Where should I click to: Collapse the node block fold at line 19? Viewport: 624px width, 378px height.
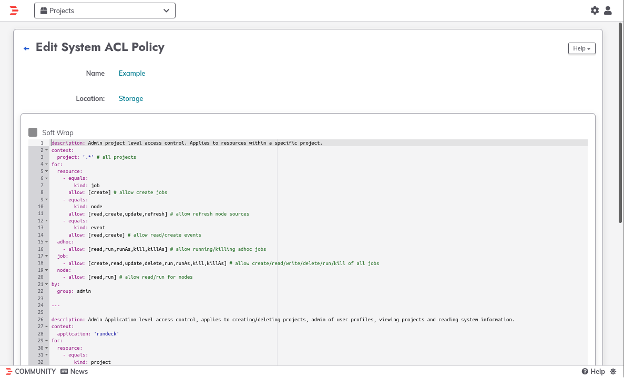(x=47, y=270)
